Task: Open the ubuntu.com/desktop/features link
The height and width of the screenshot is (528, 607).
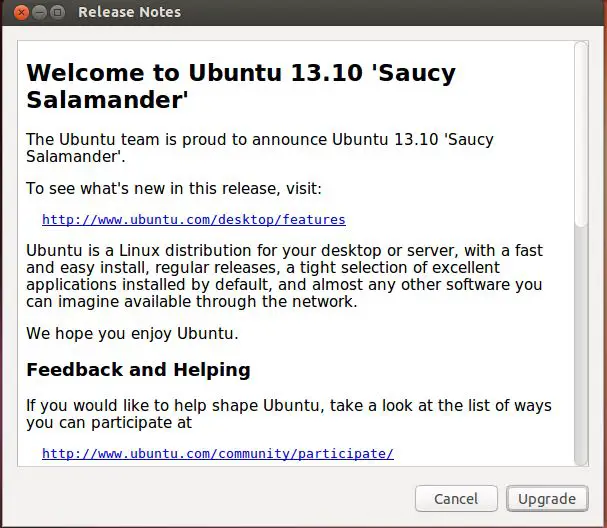Action: point(194,219)
